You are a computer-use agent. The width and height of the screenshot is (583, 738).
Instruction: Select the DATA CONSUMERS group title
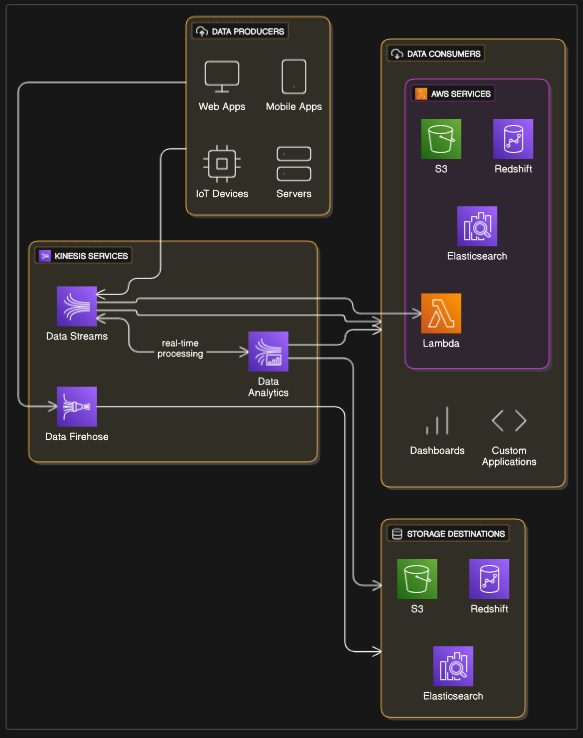point(444,54)
